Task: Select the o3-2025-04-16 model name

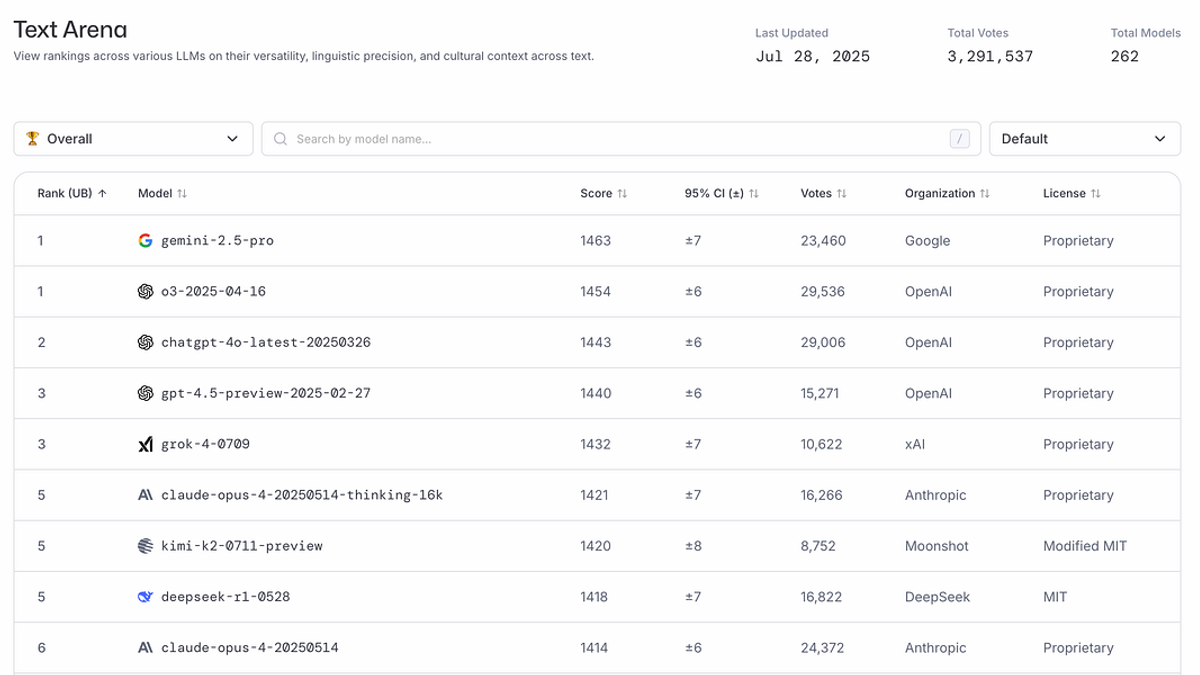Action: (213, 292)
